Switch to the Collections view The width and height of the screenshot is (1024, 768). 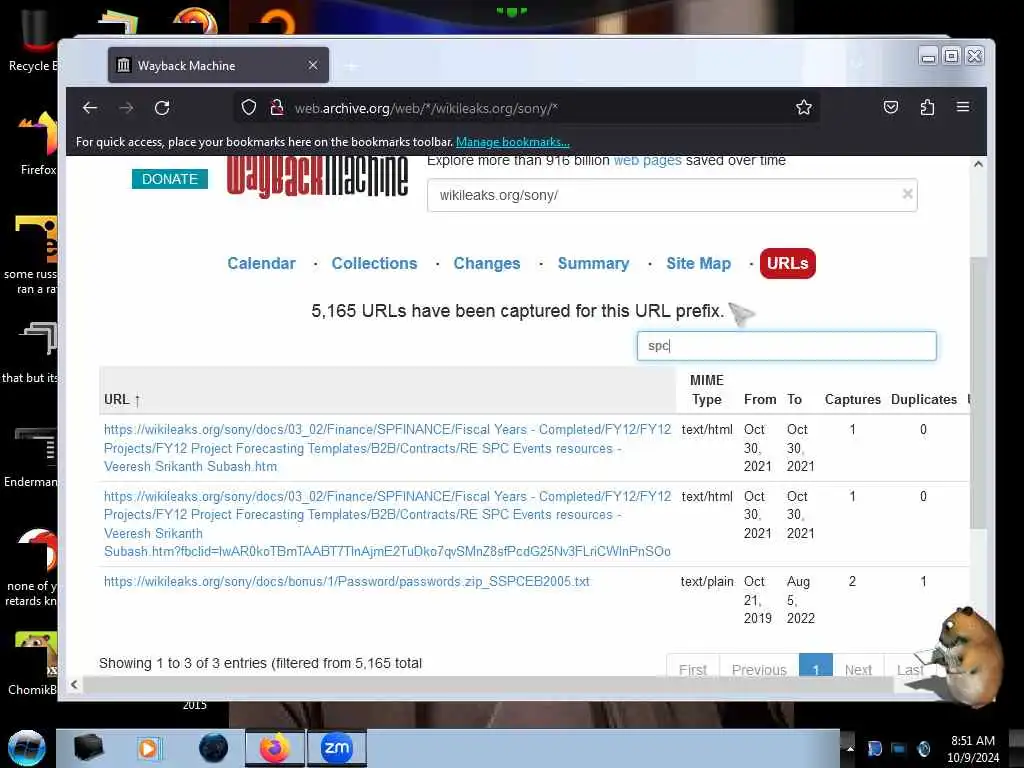374,263
